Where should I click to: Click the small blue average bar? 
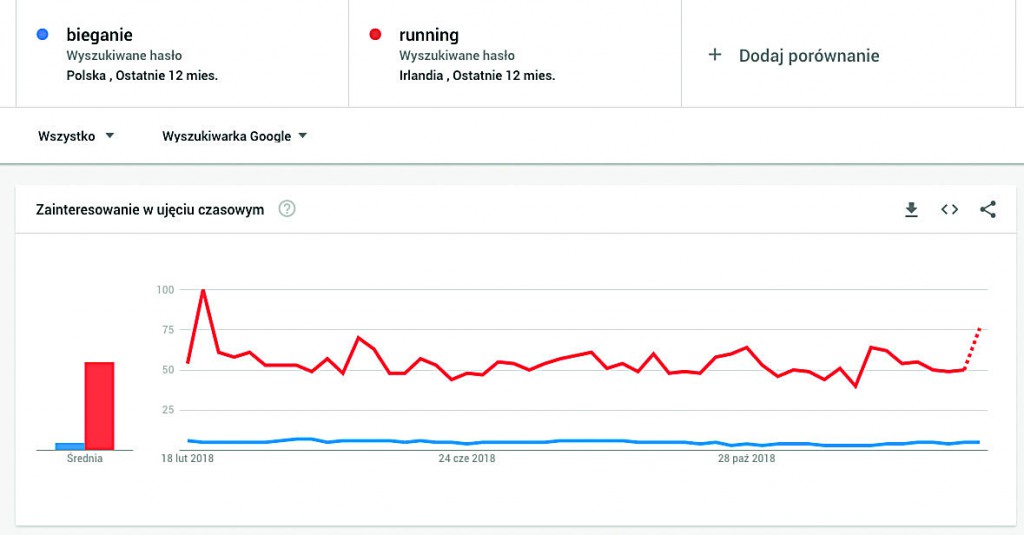pyautogui.click(x=69, y=446)
